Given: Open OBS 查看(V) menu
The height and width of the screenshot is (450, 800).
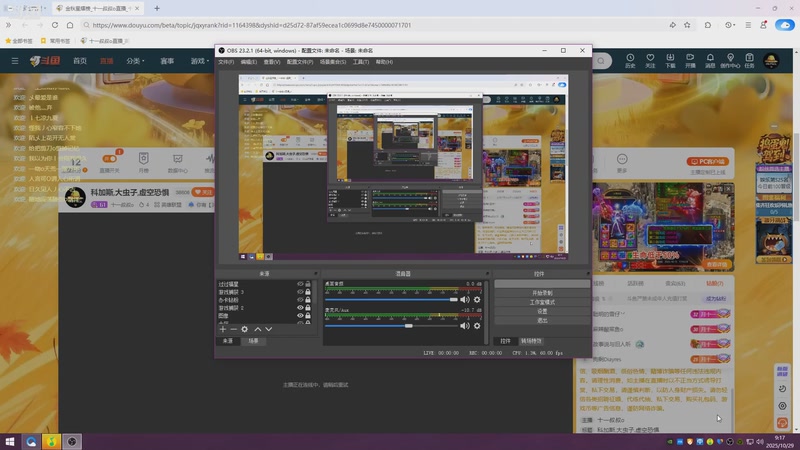Looking at the screenshot, I should (x=271, y=62).
